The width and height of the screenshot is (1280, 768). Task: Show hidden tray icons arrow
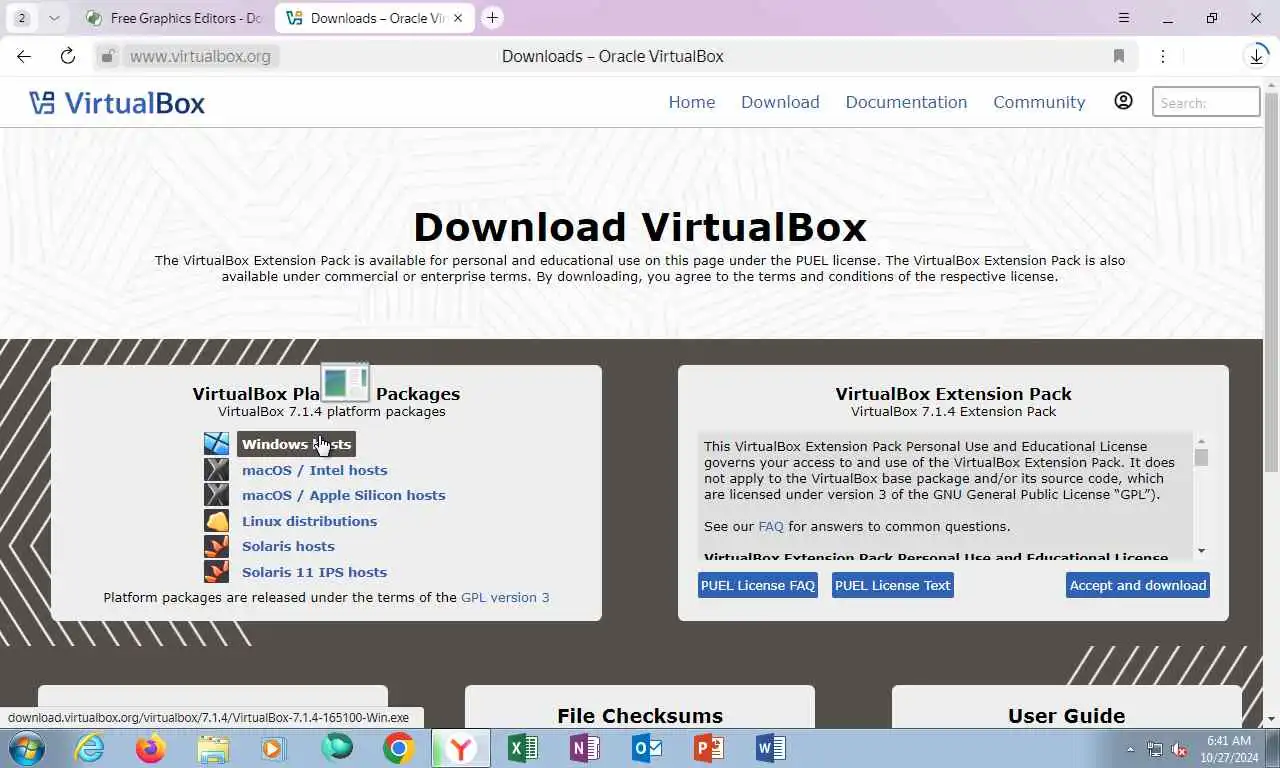pos(1130,749)
